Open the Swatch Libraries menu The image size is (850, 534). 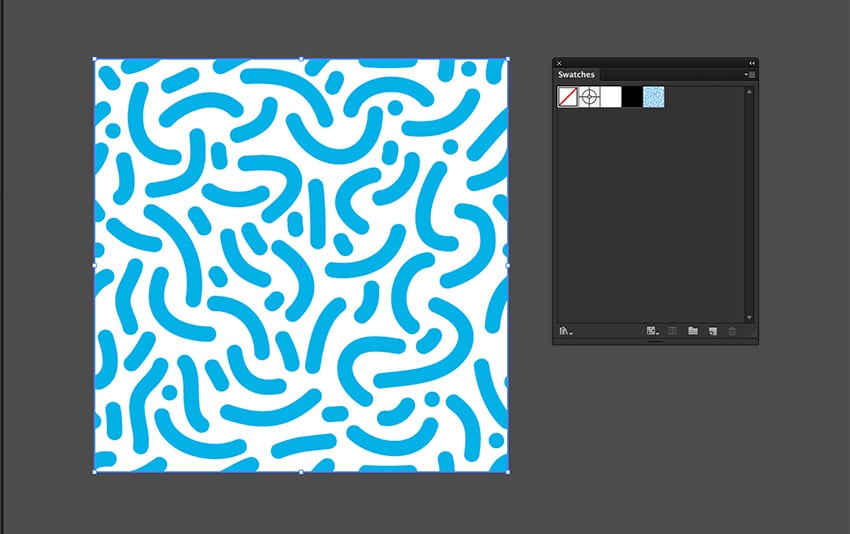565,331
